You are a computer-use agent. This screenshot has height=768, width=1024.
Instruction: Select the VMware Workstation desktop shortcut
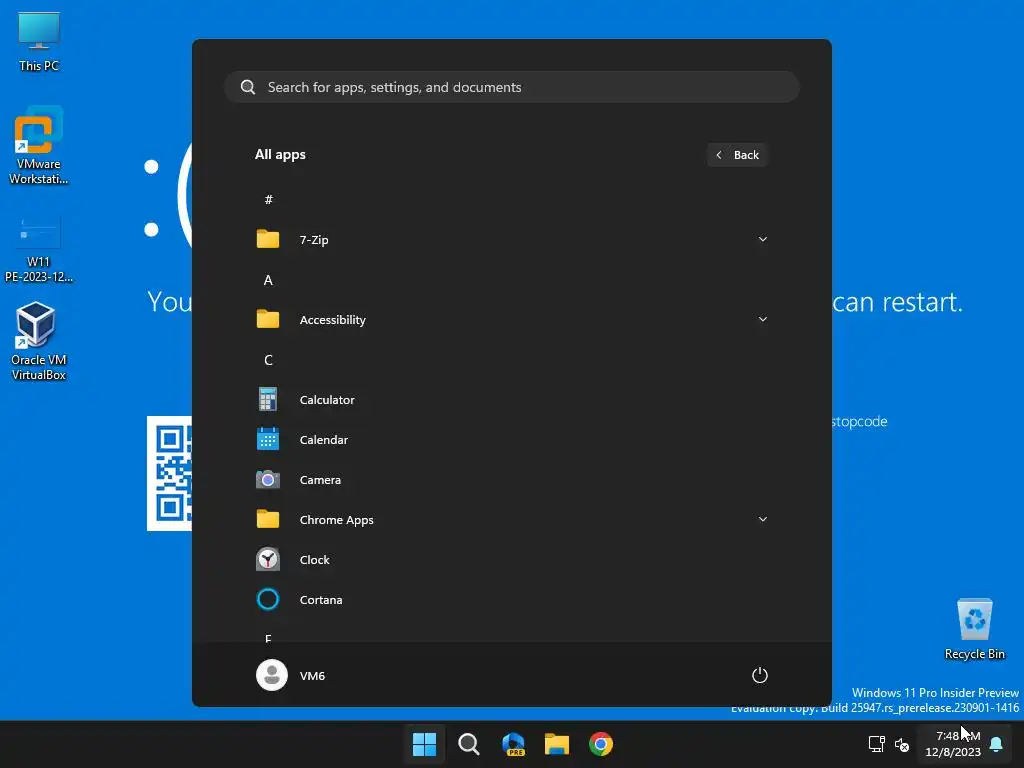(39, 146)
